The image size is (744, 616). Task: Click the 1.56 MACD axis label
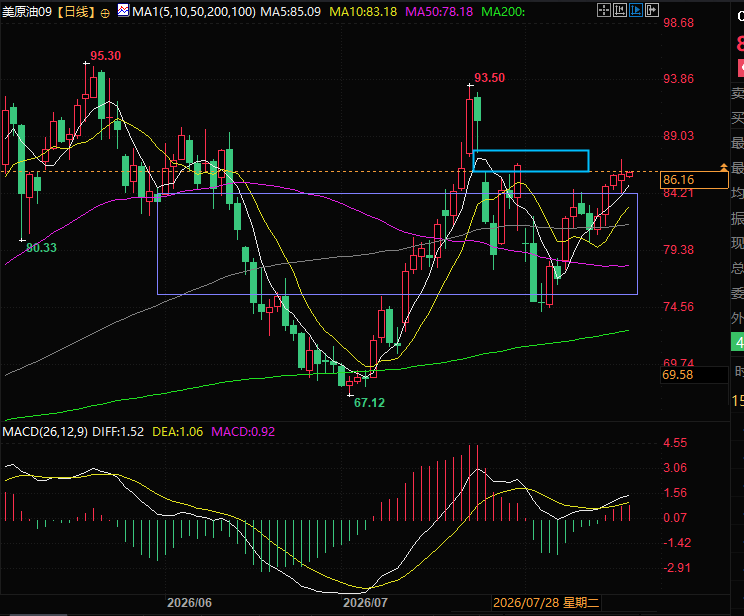675,493
